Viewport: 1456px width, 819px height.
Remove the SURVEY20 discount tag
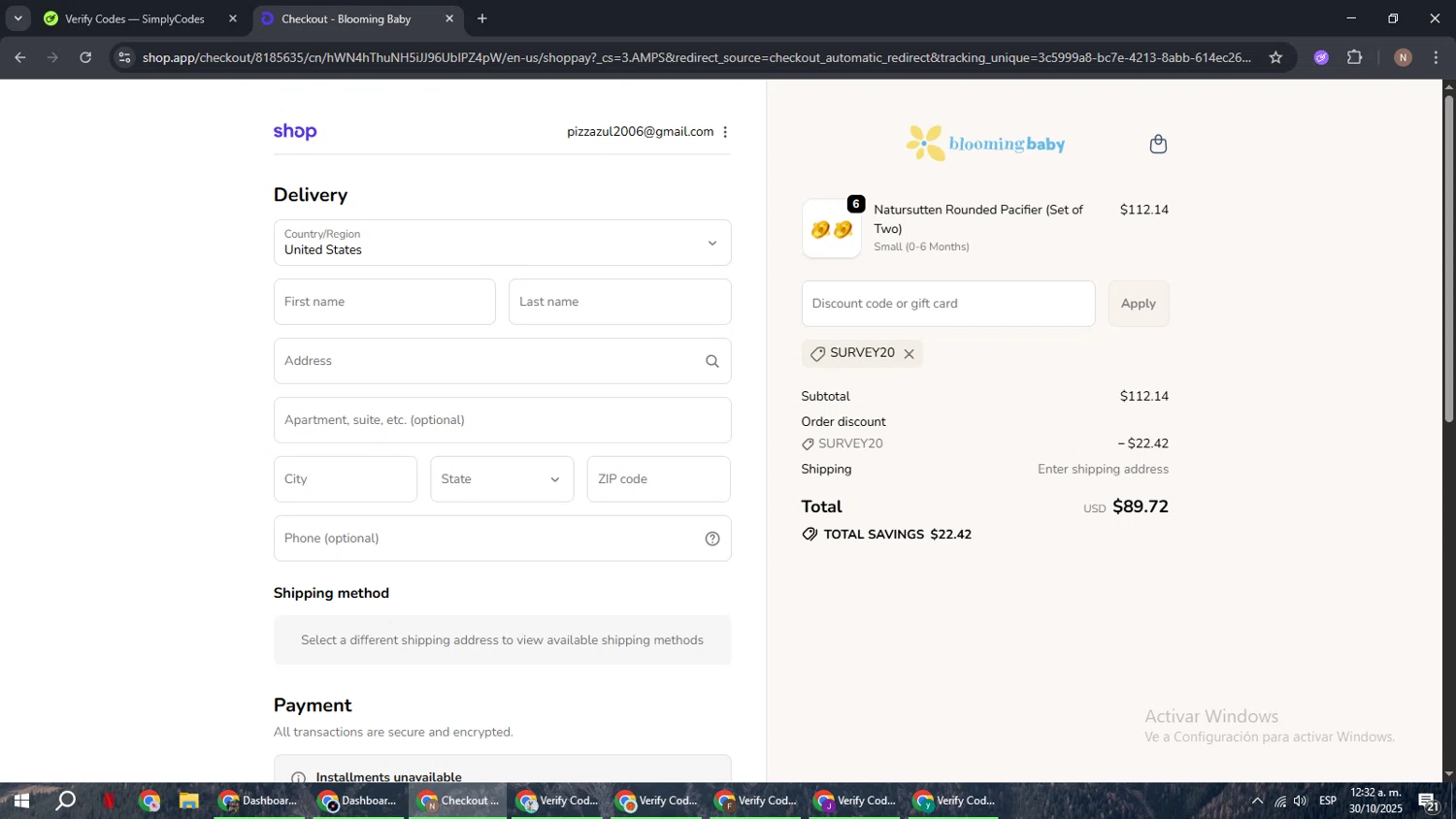tap(909, 354)
